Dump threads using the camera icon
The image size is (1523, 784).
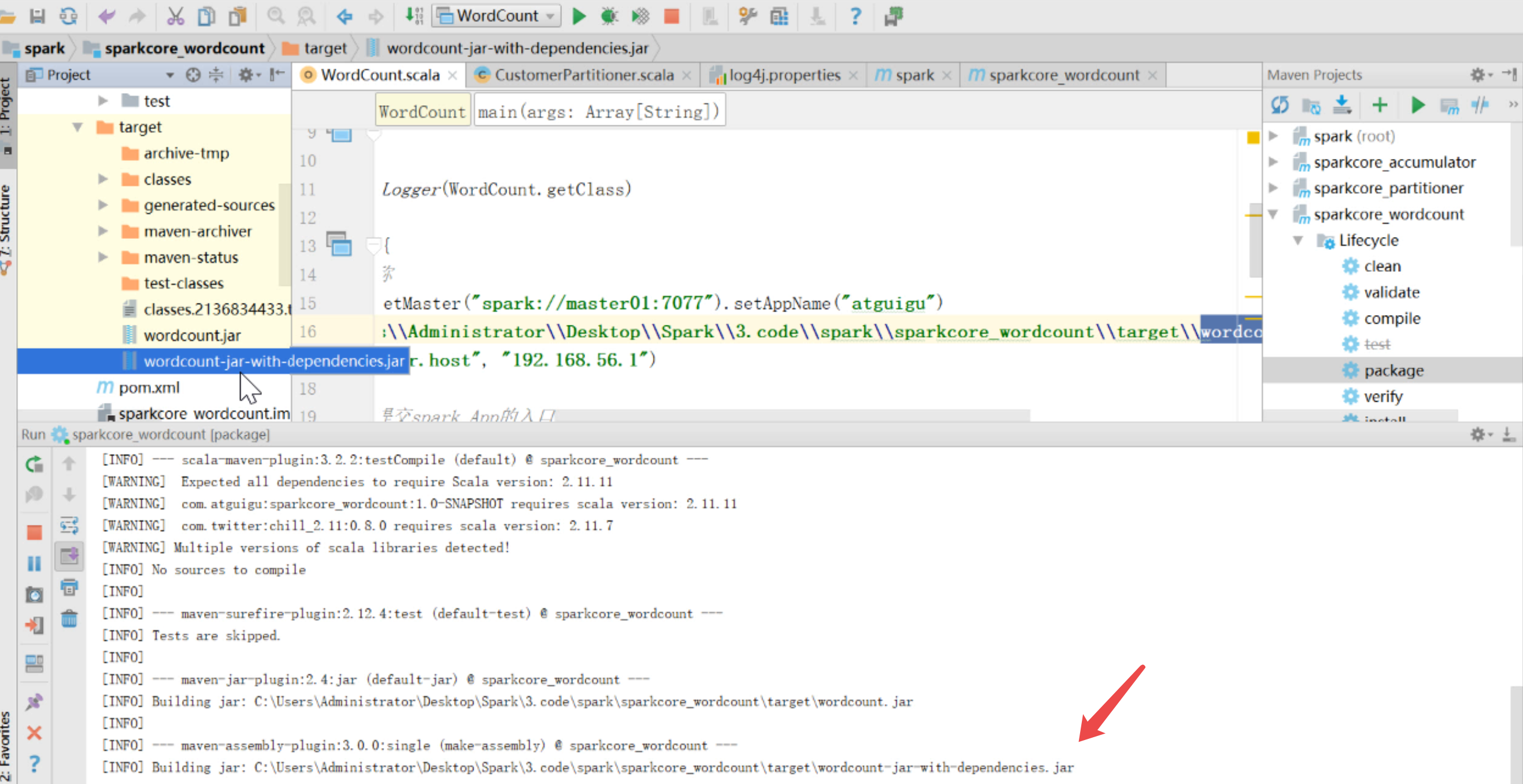(x=34, y=594)
